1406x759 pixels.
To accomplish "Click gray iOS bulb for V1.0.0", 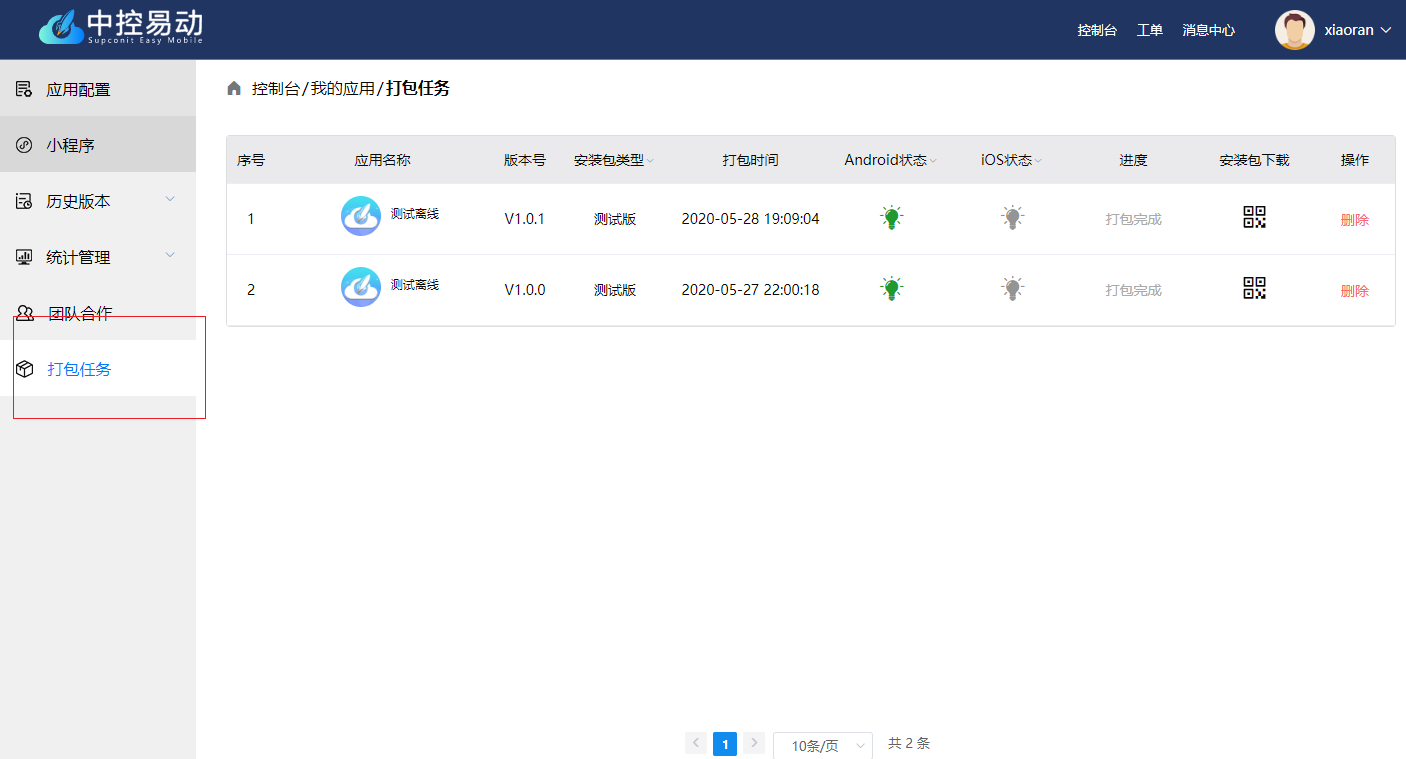I will pyautogui.click(x=1013, y=288).
